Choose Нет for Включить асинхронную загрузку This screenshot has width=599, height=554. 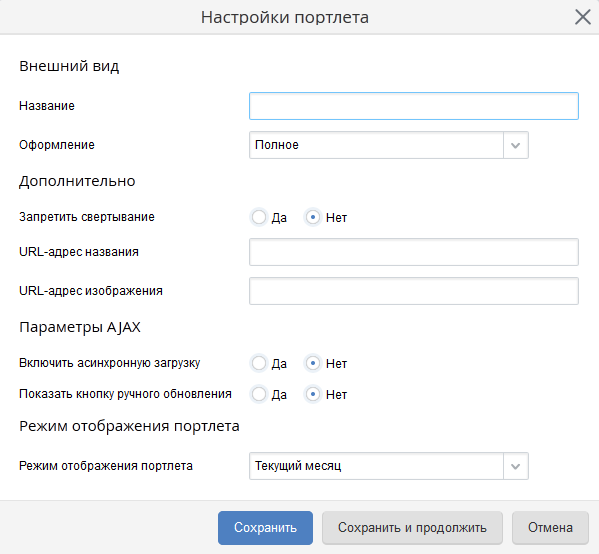(x=313, y=363)
